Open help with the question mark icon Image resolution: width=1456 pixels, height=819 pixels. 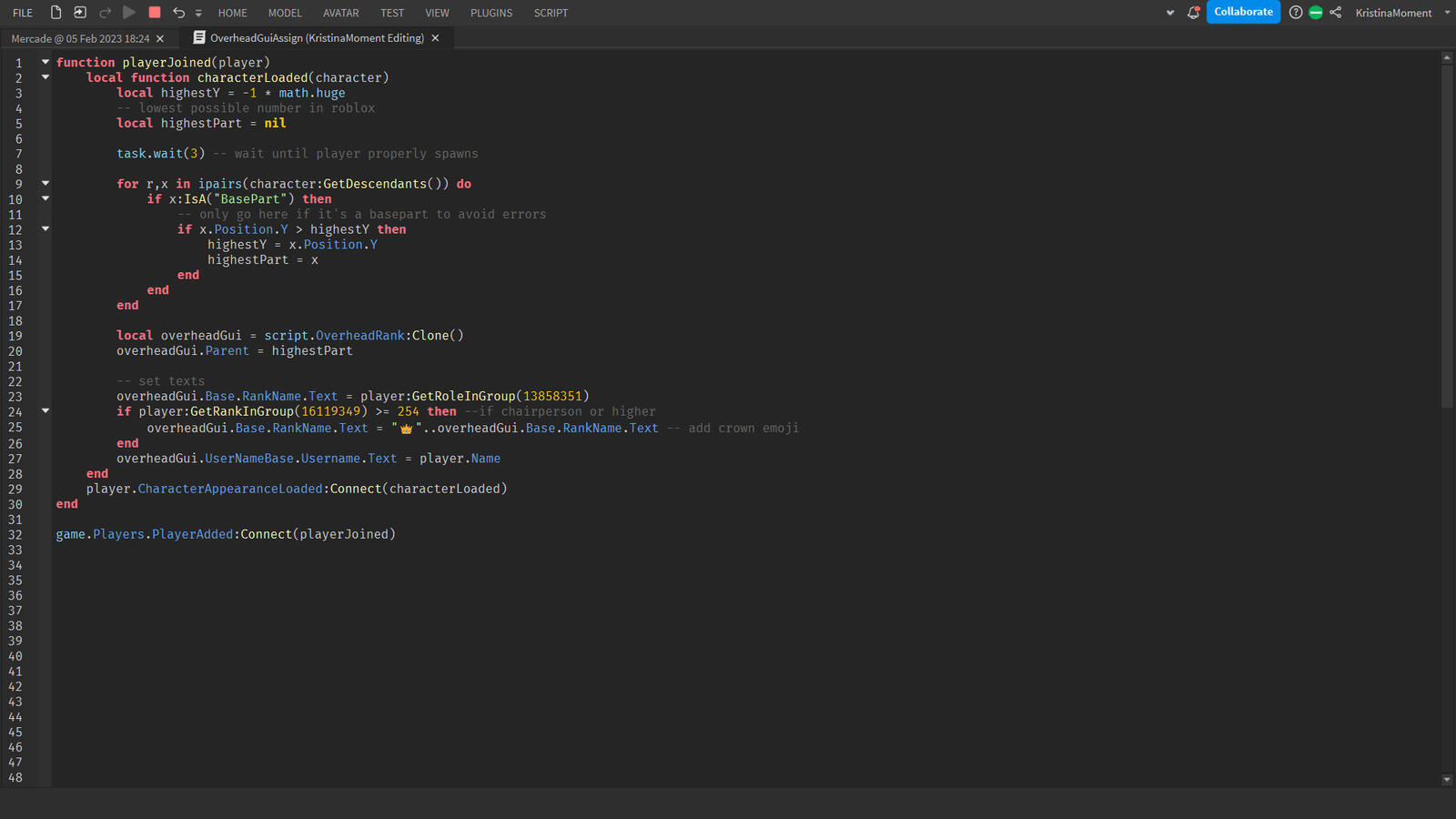coord(1296,12)
